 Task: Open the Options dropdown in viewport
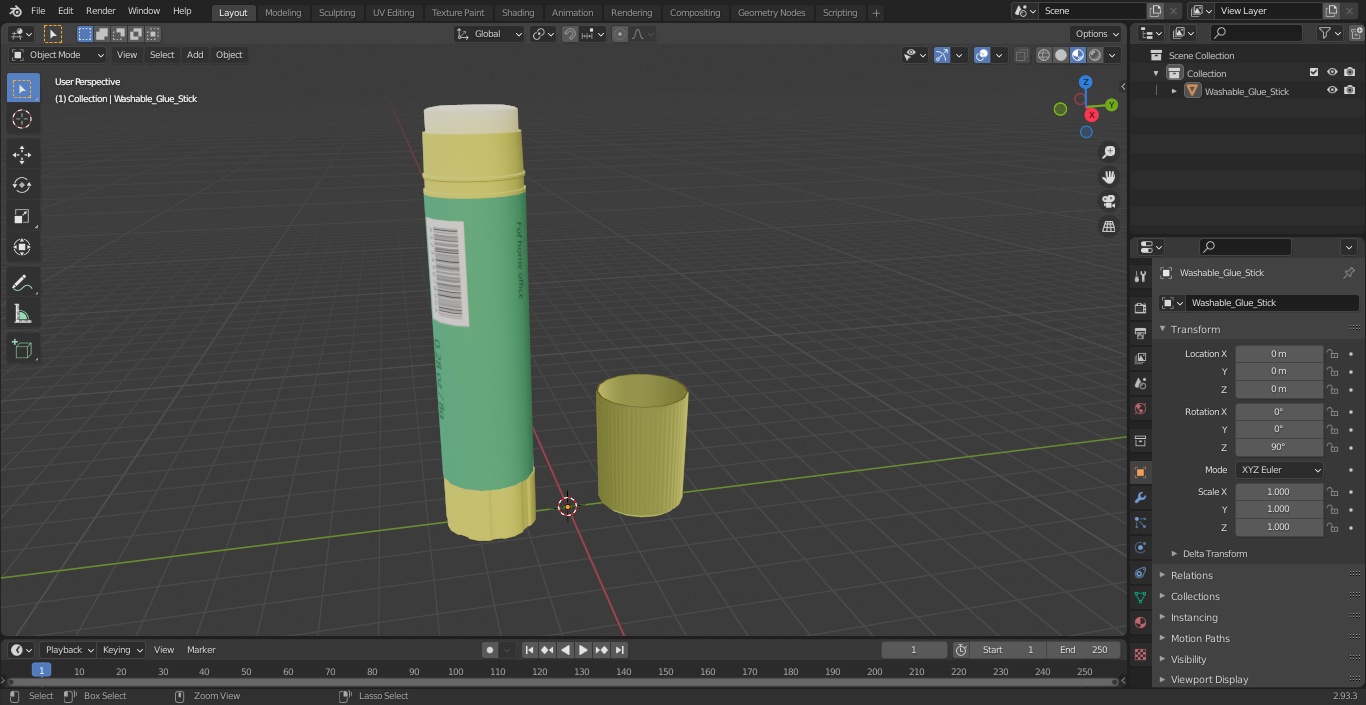coord(1097,34)
